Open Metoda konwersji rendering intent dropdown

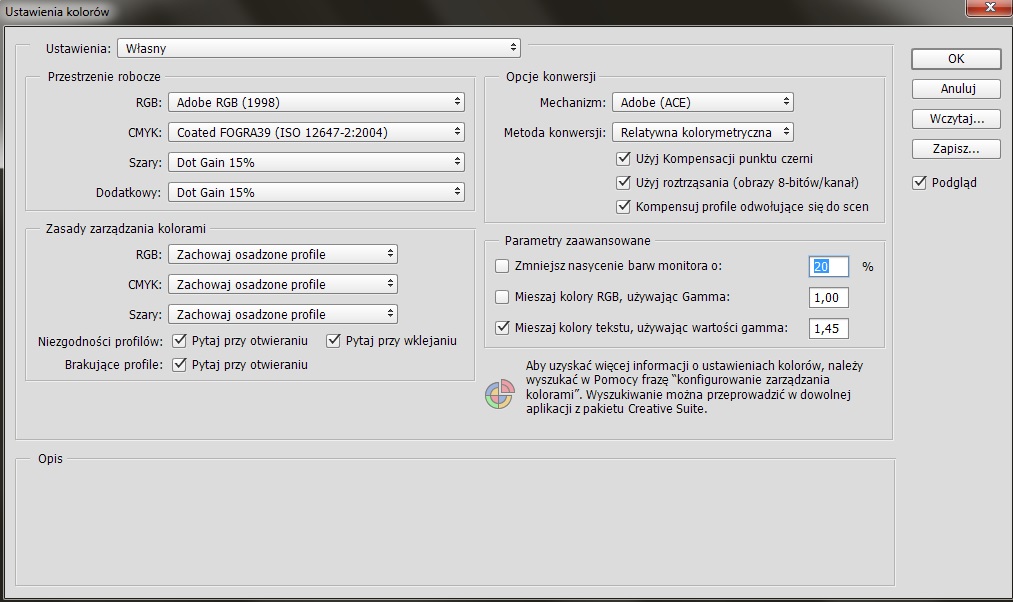(703, 132)
